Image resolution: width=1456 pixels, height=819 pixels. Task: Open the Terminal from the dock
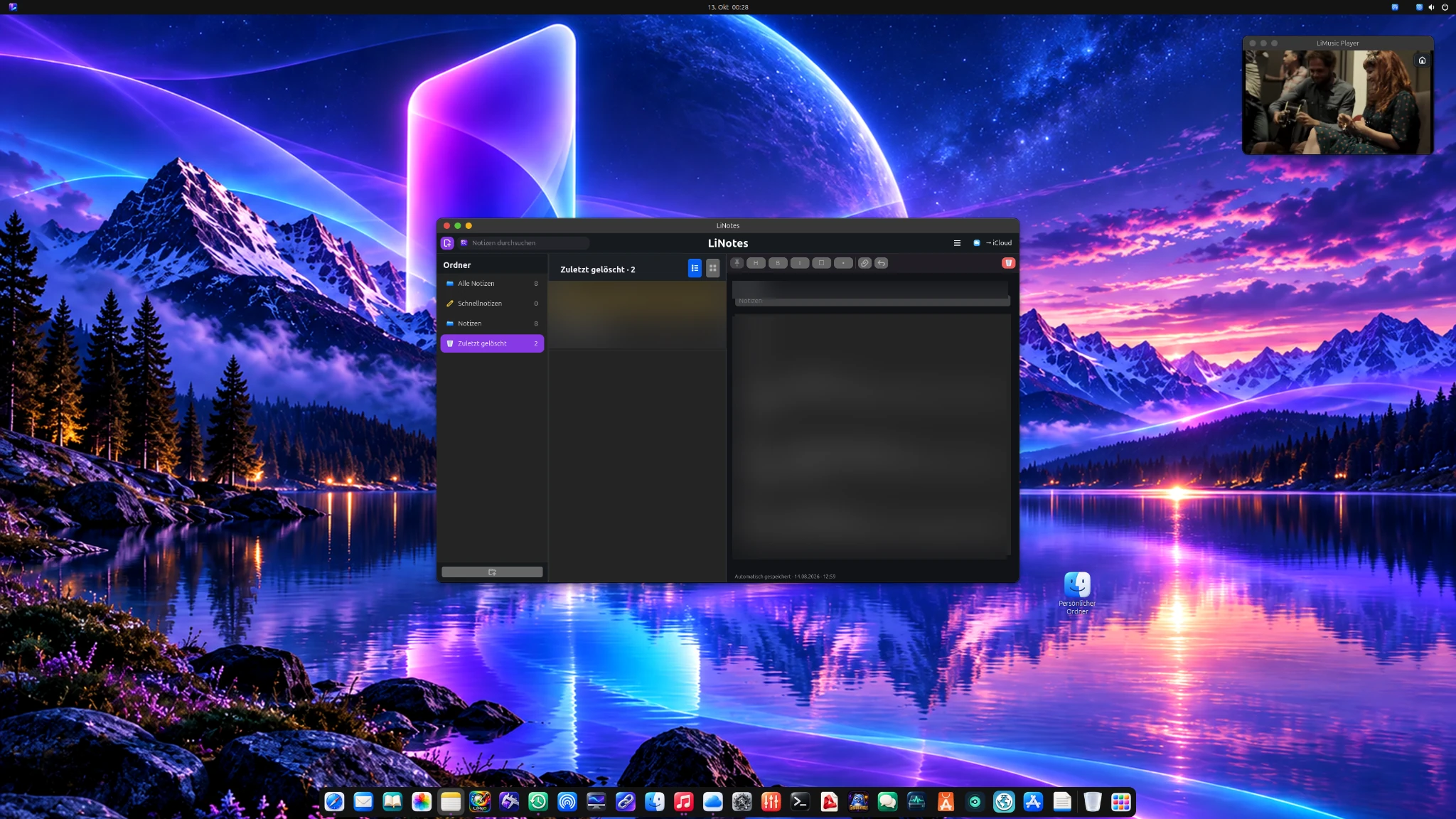[800, 802]
